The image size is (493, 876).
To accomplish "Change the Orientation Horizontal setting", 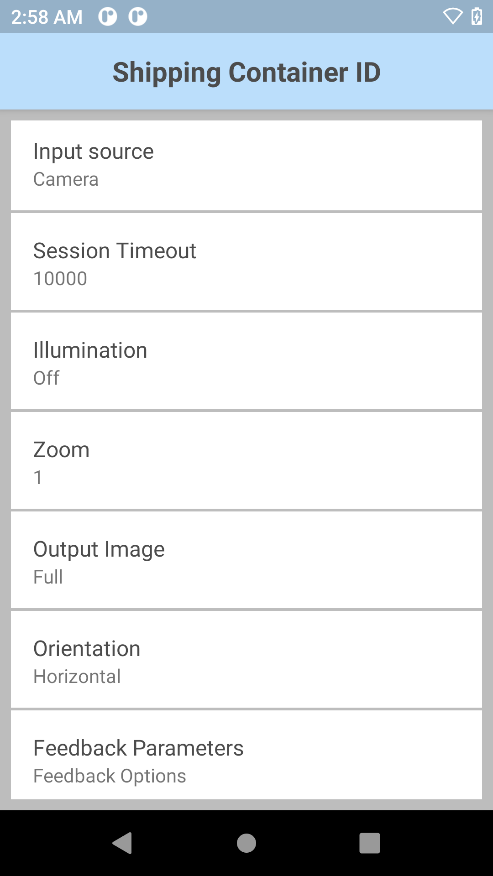I will [x=246, y=659].
